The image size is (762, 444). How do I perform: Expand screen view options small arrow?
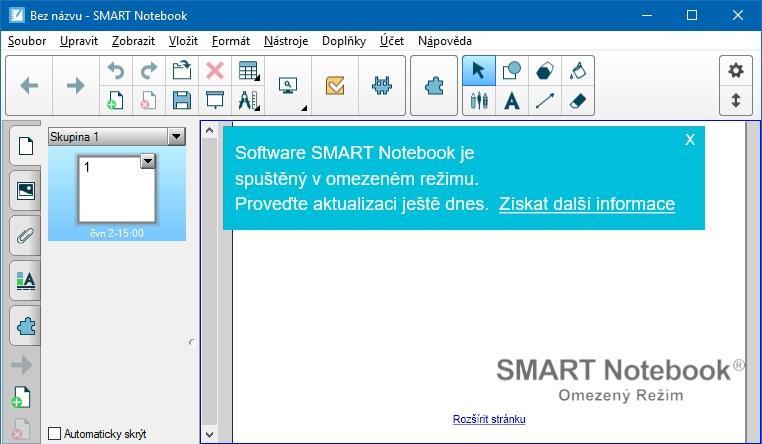(304, 108)
